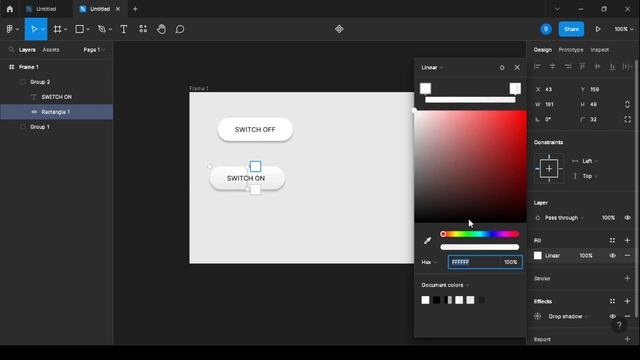Hide the Drop shadow effect
Screen dimensions: 640x360
pos(613,316)
